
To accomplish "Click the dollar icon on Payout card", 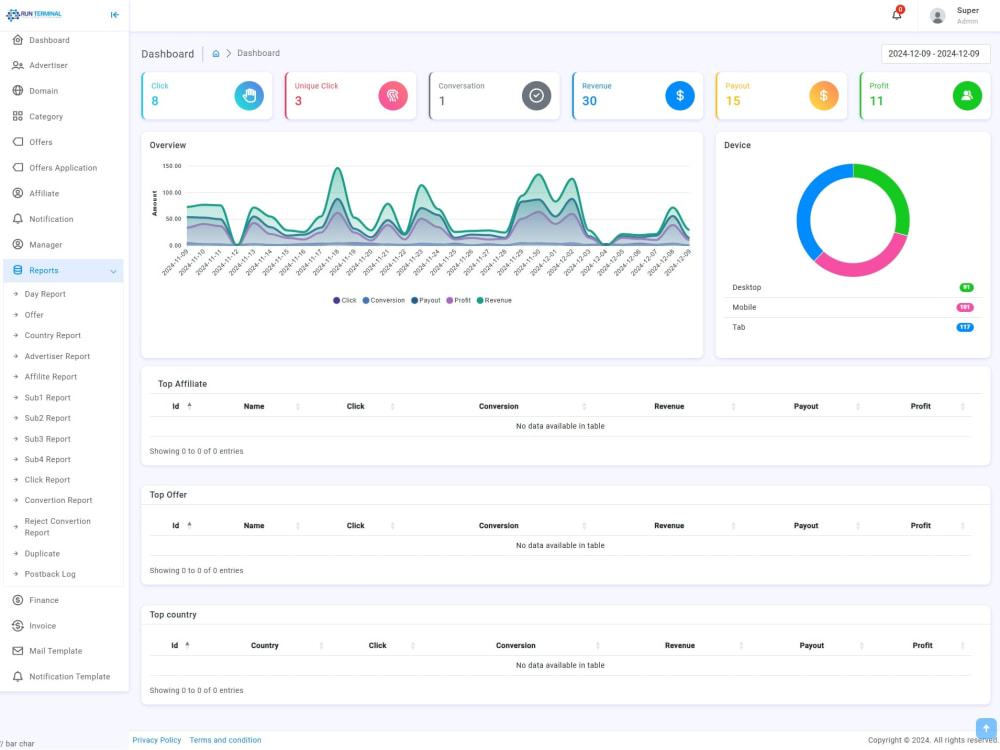I will (x=823, y=96).
